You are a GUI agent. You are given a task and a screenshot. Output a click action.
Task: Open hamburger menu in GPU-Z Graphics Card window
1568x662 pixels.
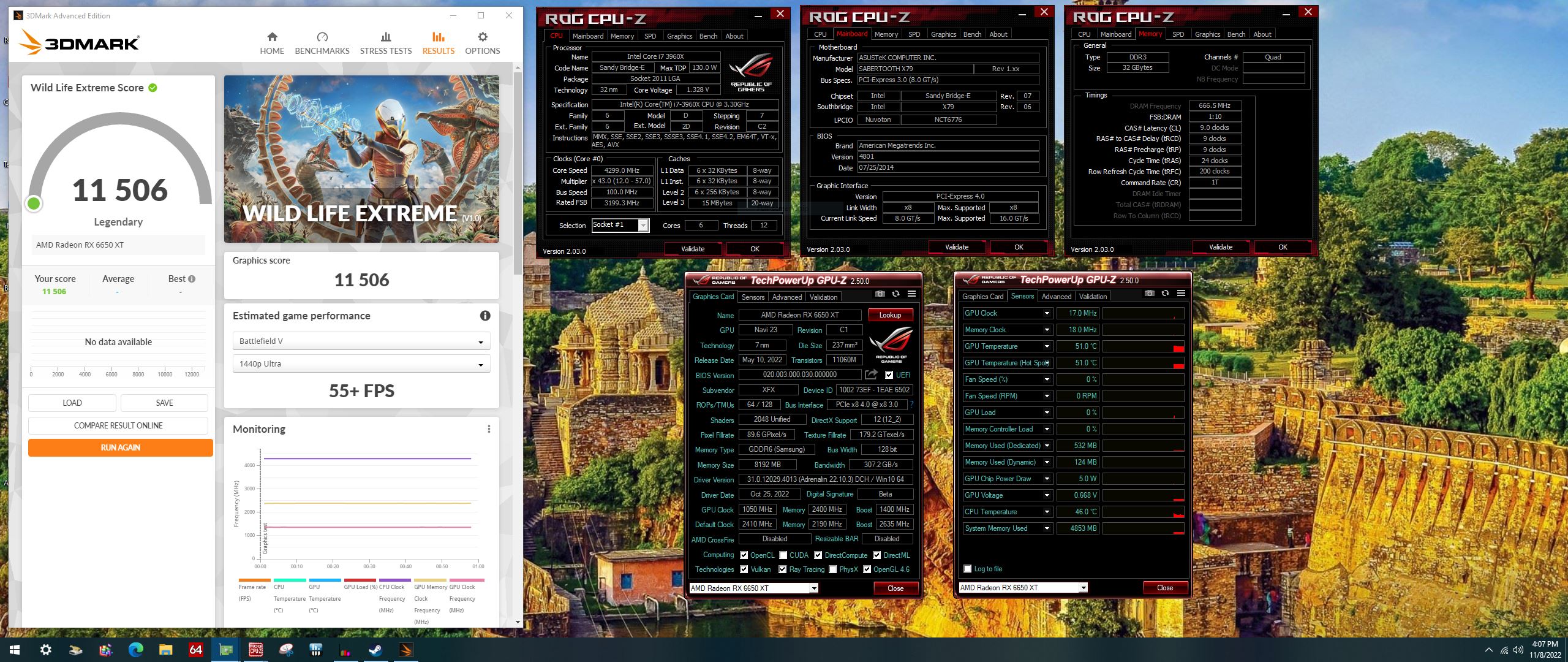tap(911, 294)
